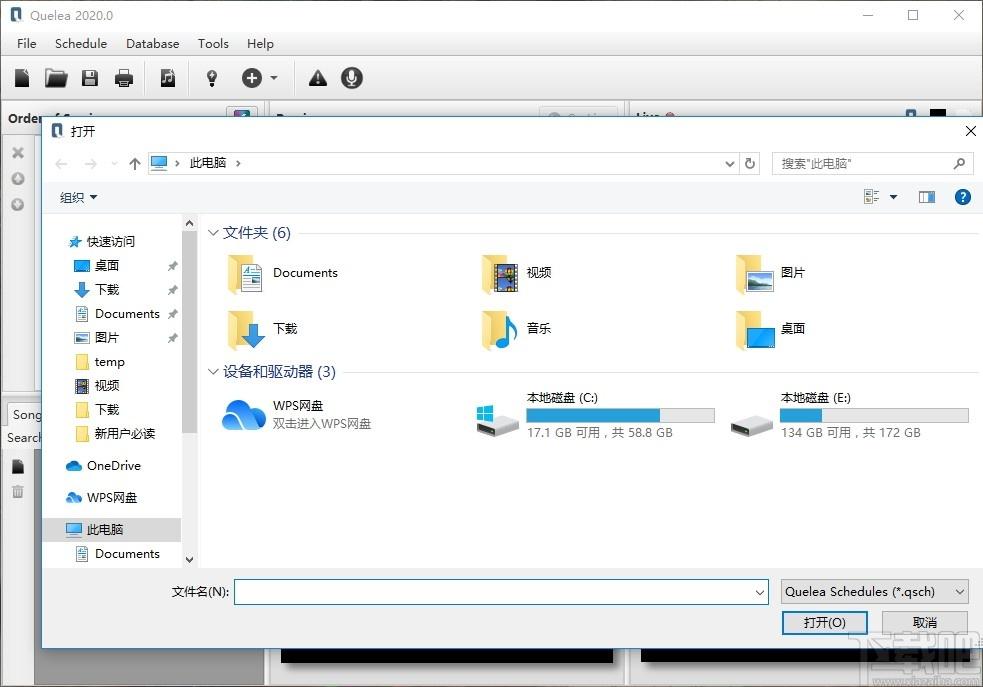Click the 文件名 file name input field

(x=501, y=592)
